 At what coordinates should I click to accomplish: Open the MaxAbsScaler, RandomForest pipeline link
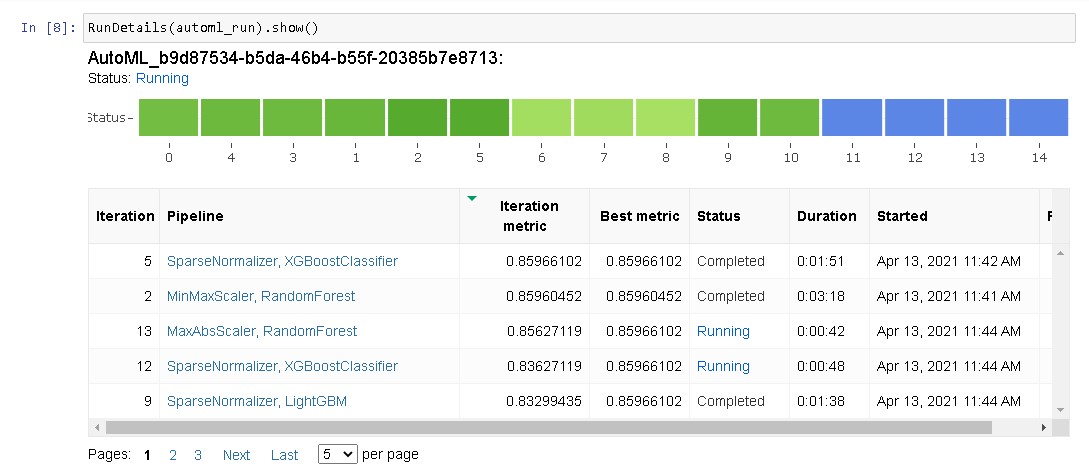click(262, 331)
